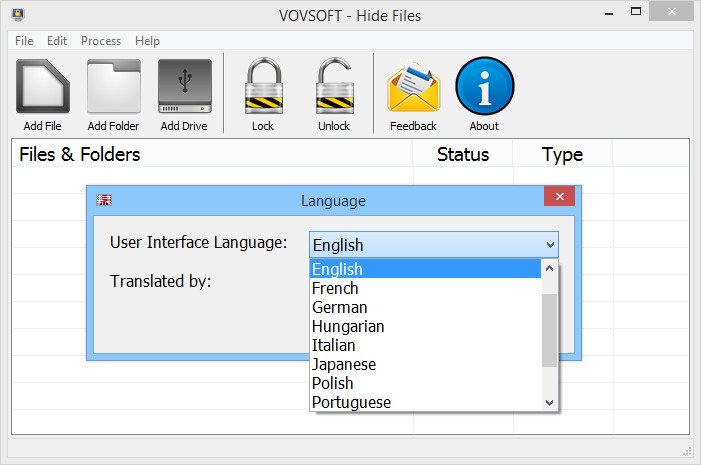Viewport: 701px width, 465px height.
Task: Click the Add Folder toolbar icon
Action: [113, 87]
